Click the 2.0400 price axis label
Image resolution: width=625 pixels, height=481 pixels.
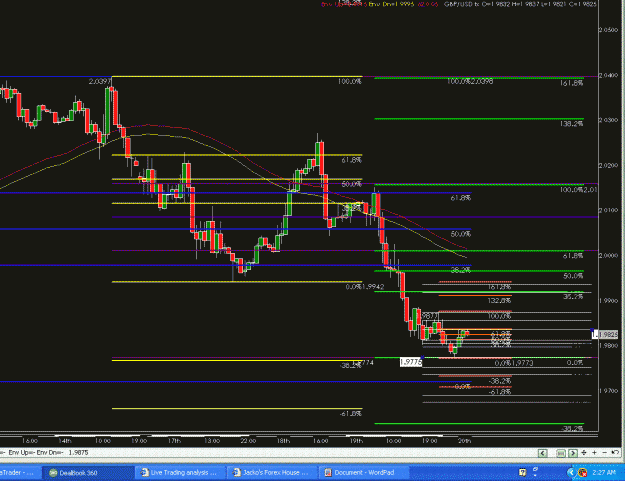[x=609, y=75]
